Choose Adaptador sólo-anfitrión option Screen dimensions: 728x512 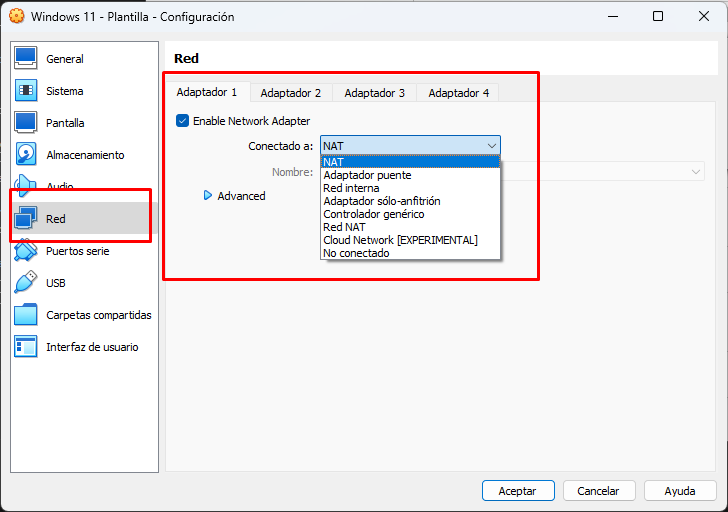pos(410,201)
